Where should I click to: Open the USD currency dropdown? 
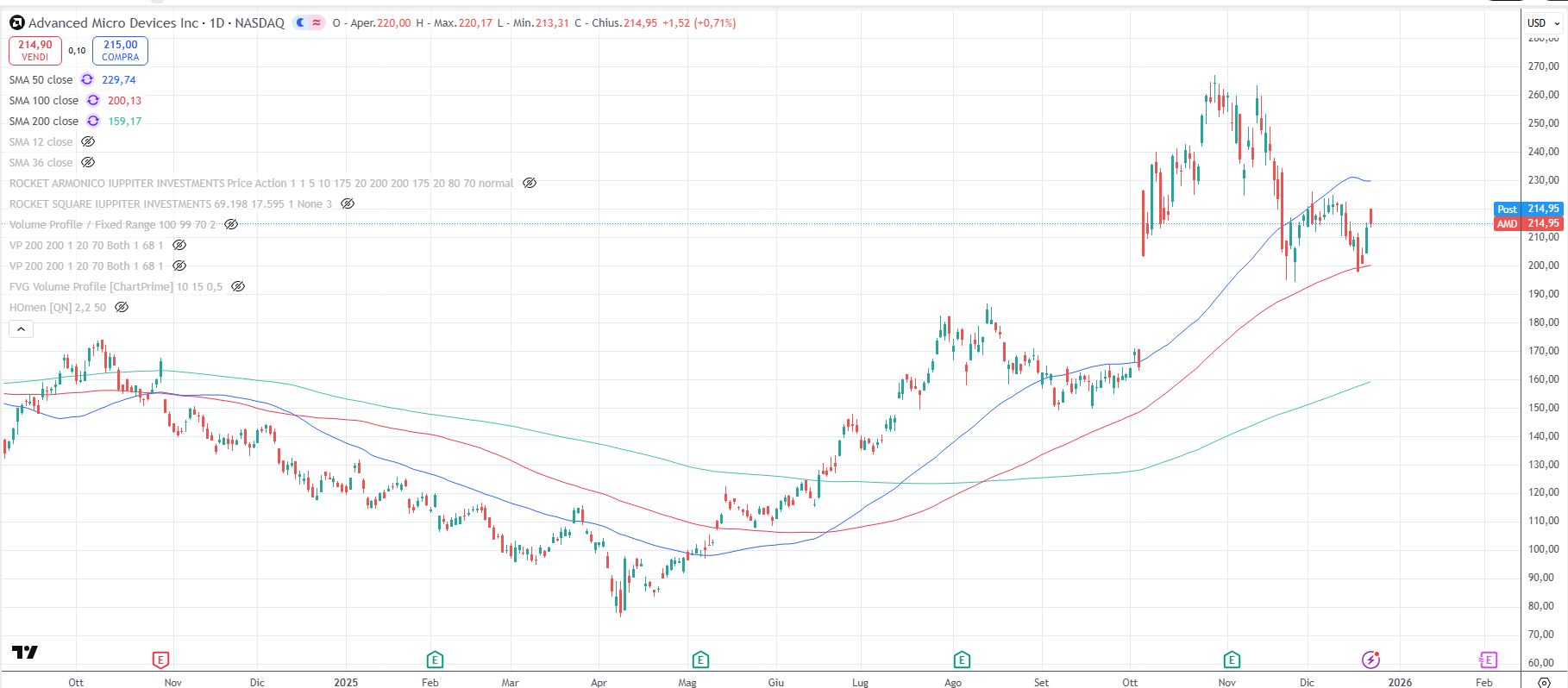(1543, 23)
